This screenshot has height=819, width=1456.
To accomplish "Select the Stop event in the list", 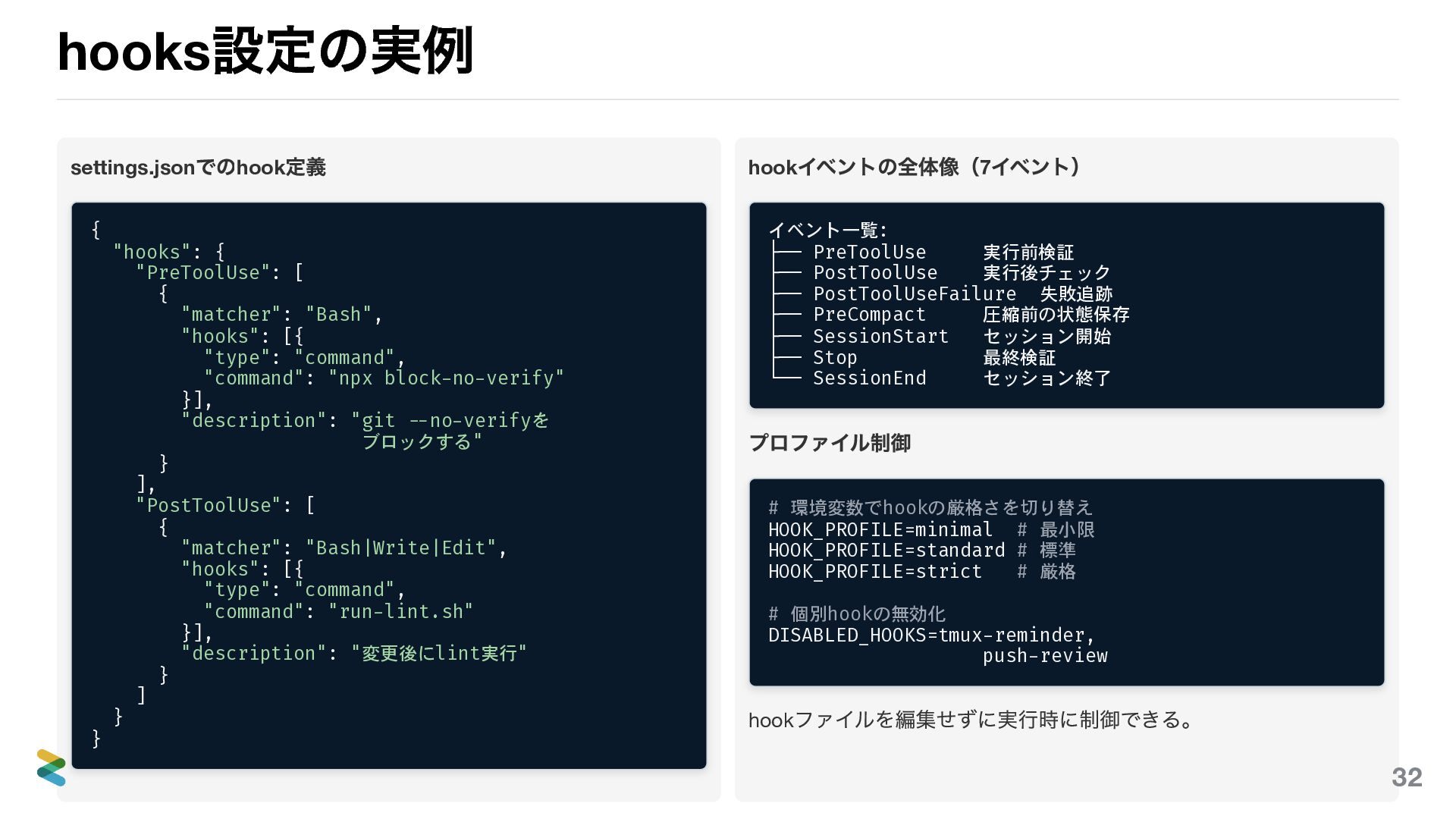I will click(835, 357).
